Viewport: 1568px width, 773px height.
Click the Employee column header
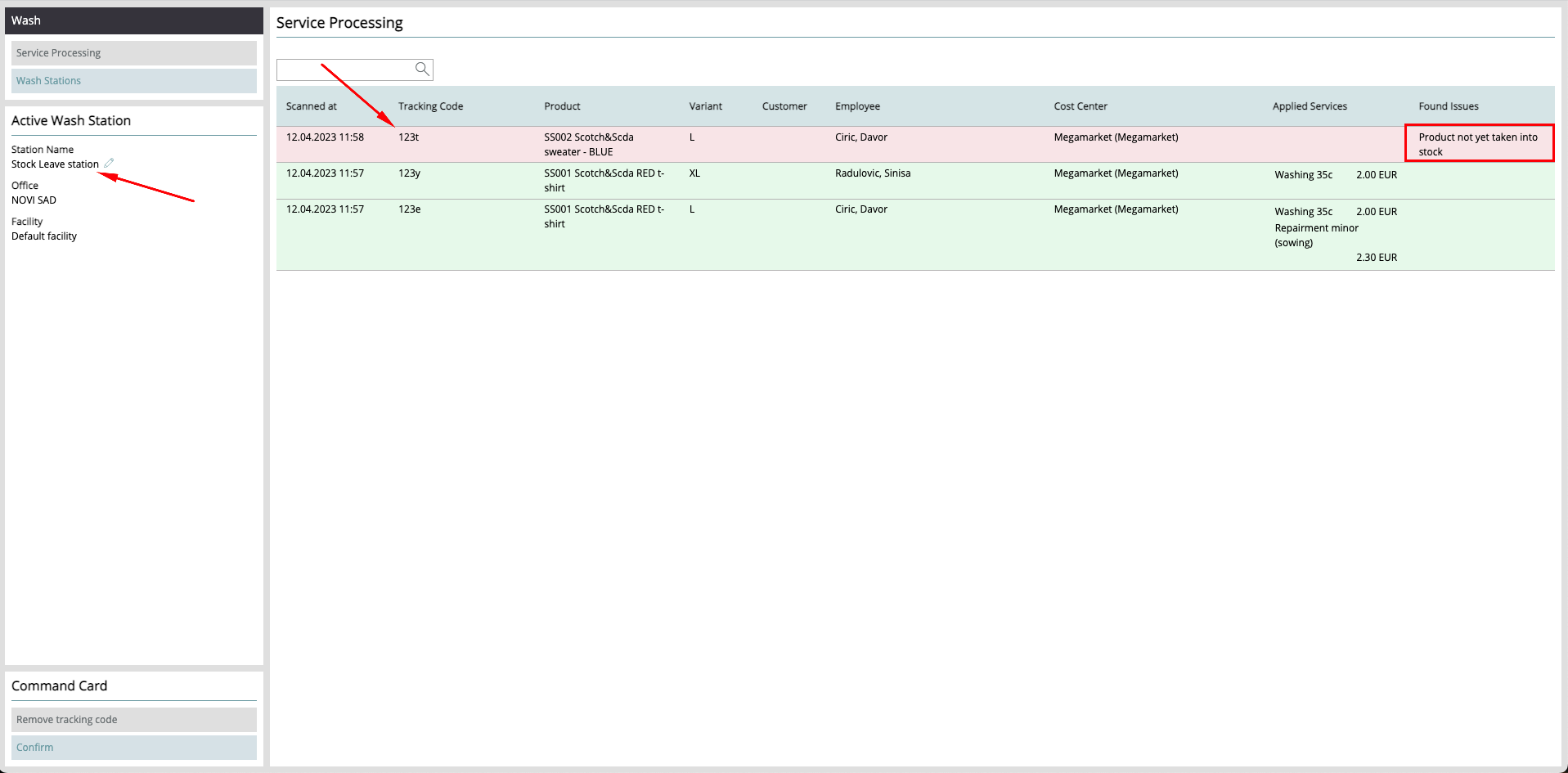857,106
